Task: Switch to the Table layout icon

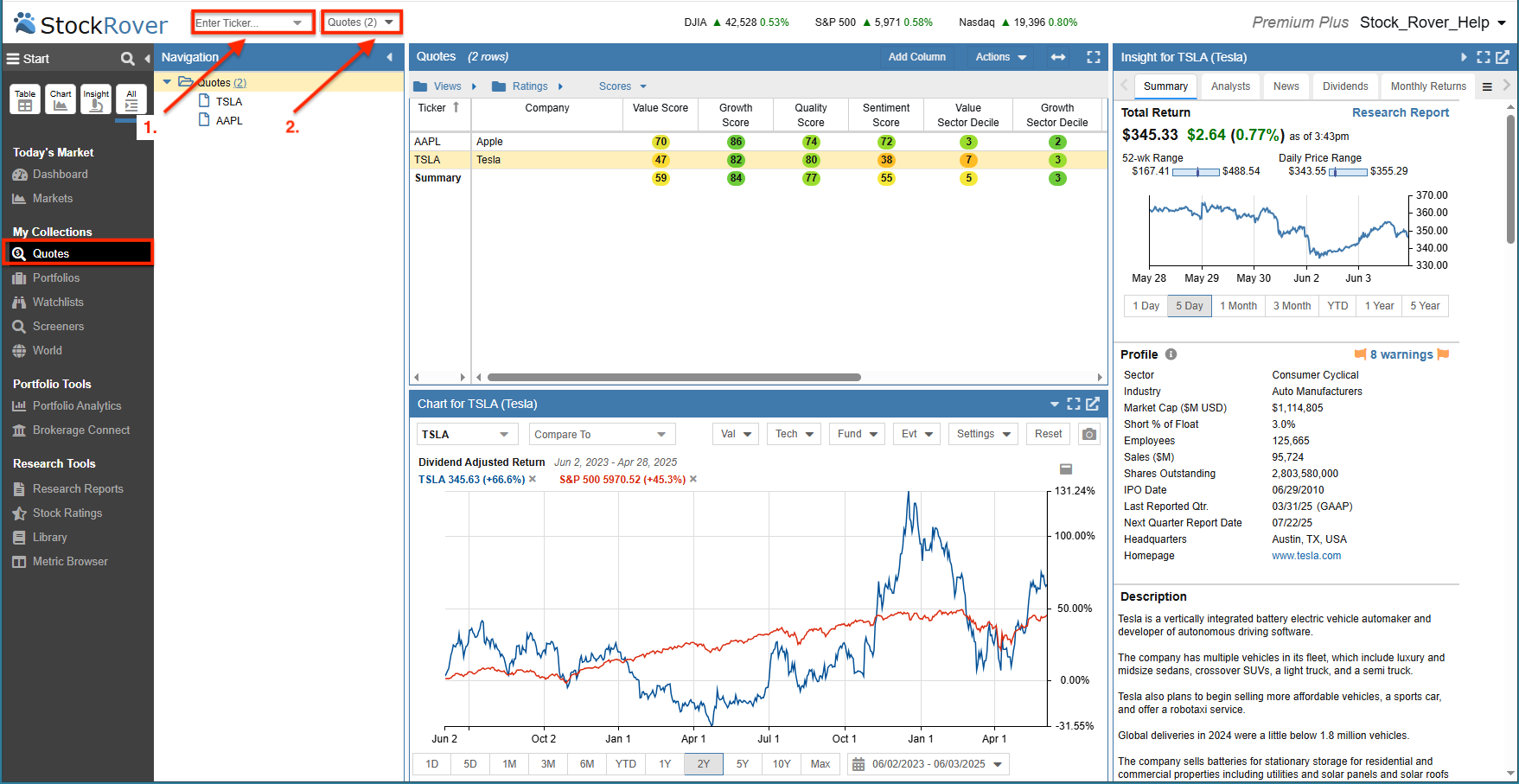Action: 25,99
